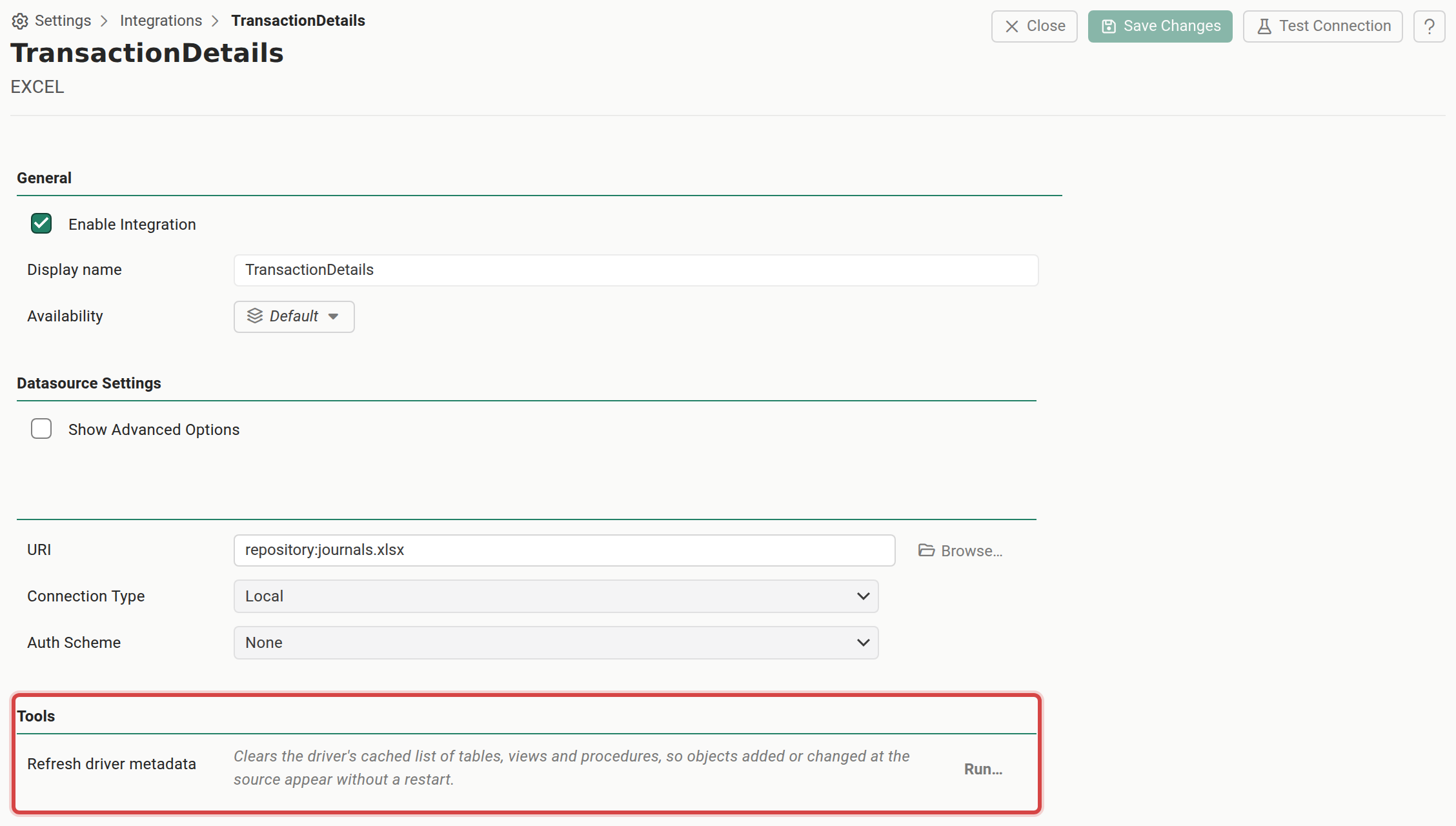The image size is (1456, 826).
Task: Uncheck the Enable Integration checkbox
Action: click(x=41, y=224)
